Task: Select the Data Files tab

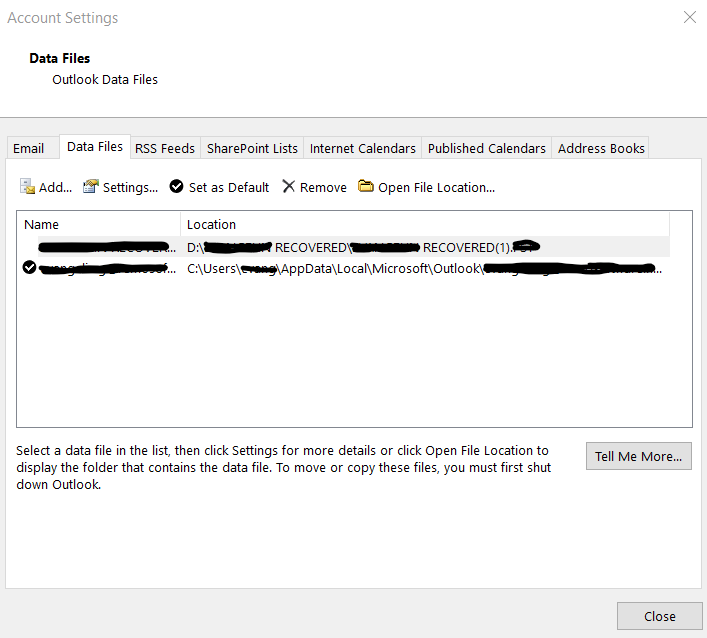Action: click(x=95, y=147)
